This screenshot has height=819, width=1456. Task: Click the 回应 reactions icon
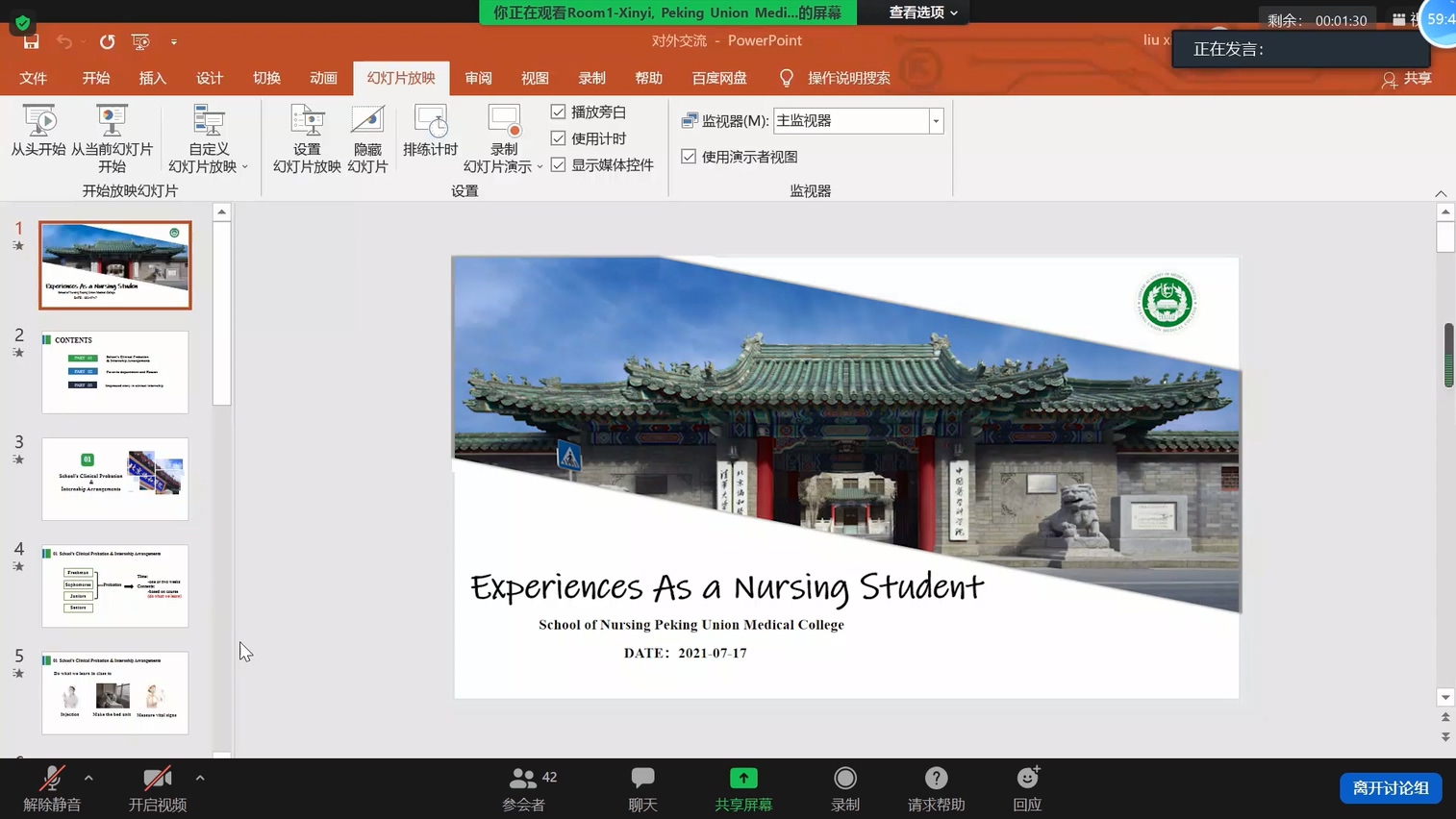1027,779
